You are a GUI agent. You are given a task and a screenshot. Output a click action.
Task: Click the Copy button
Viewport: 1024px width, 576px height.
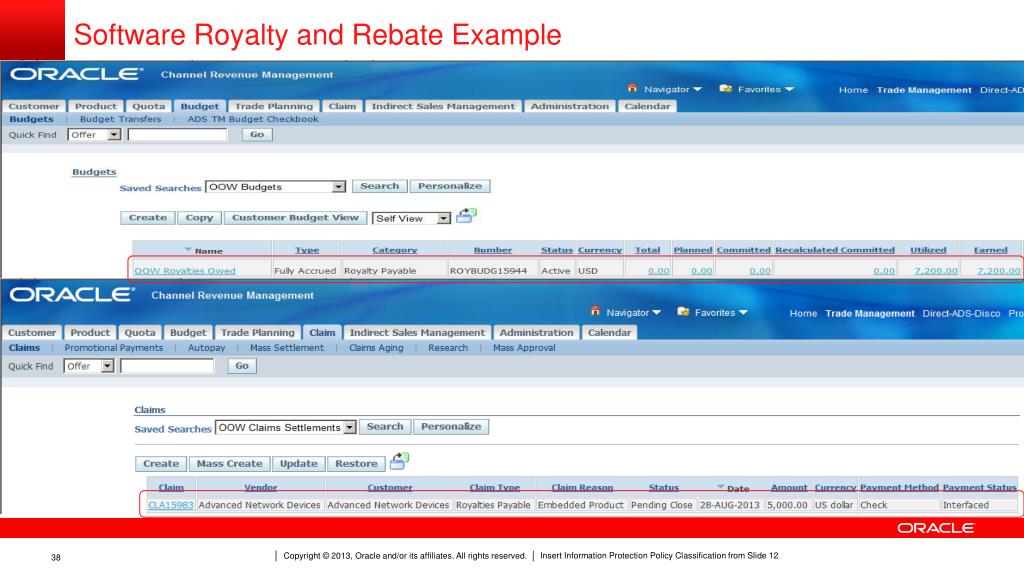point(199,217)
